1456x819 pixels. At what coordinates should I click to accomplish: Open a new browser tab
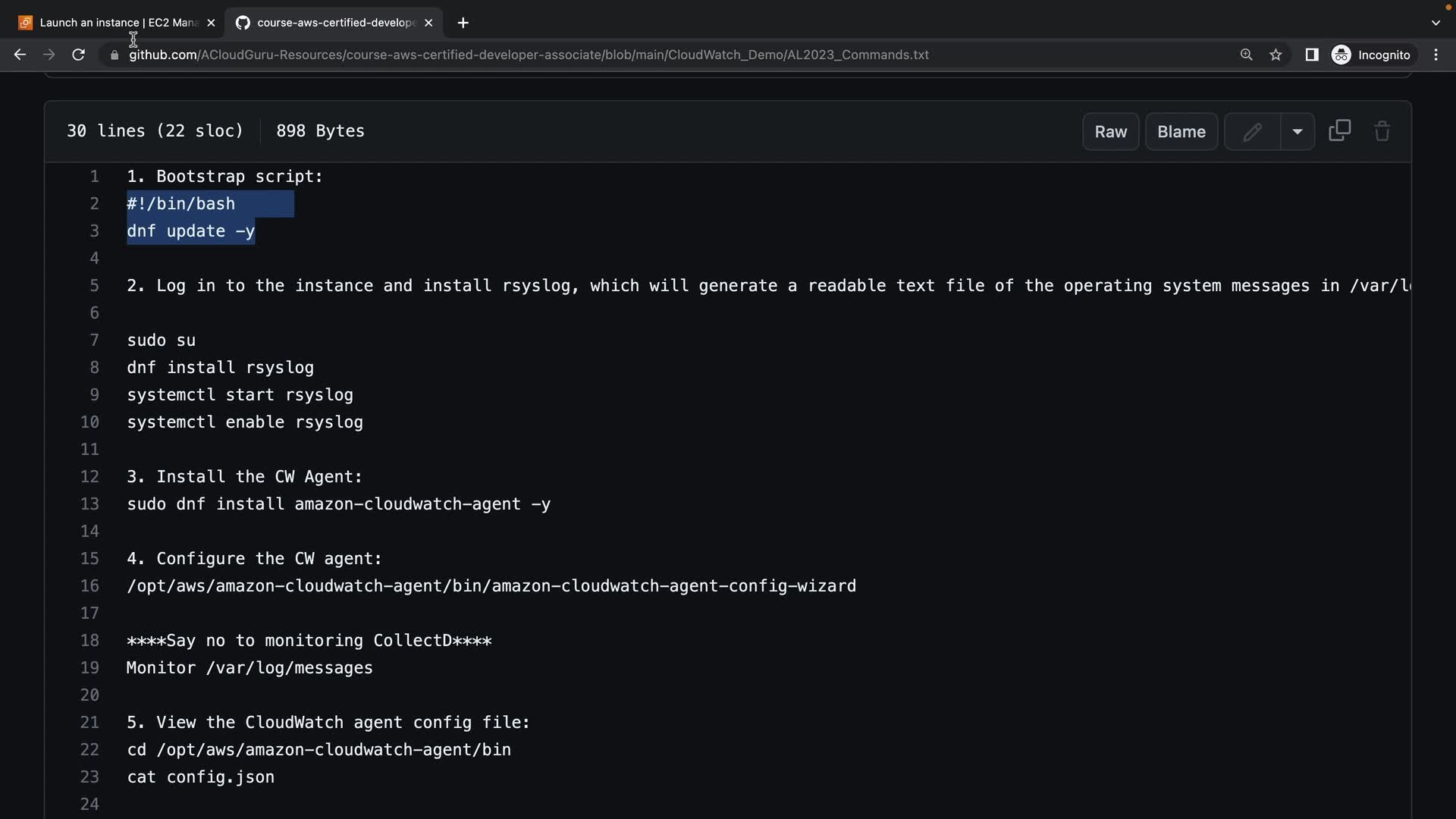[x=463, y=23]
